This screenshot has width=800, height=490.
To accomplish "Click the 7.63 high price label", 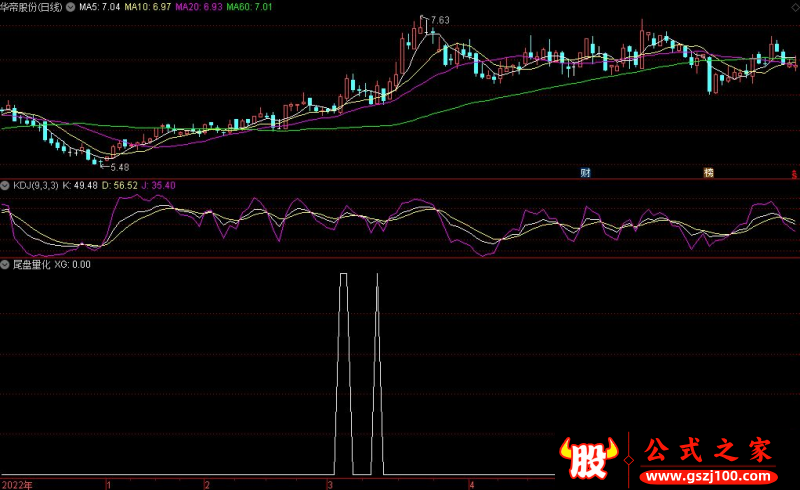I will 439,20.
